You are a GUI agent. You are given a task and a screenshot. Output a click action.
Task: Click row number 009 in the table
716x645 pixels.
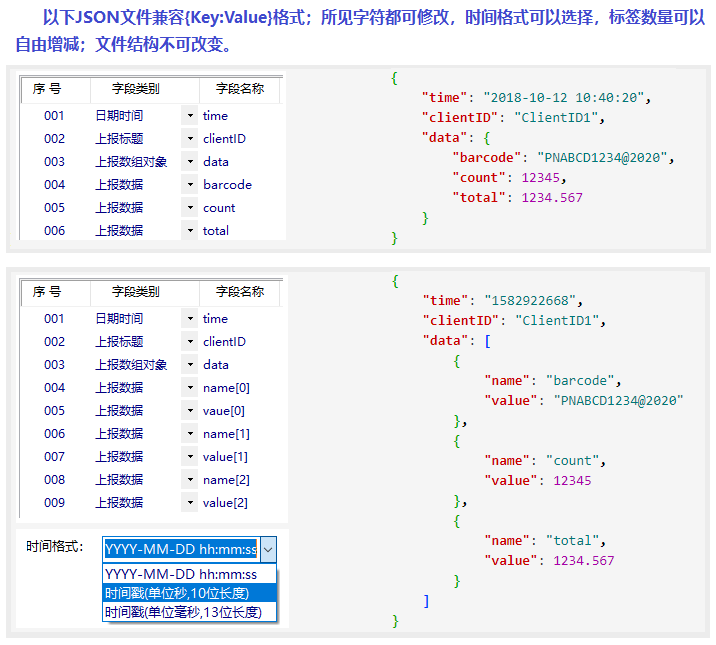(x=54, y=503)
